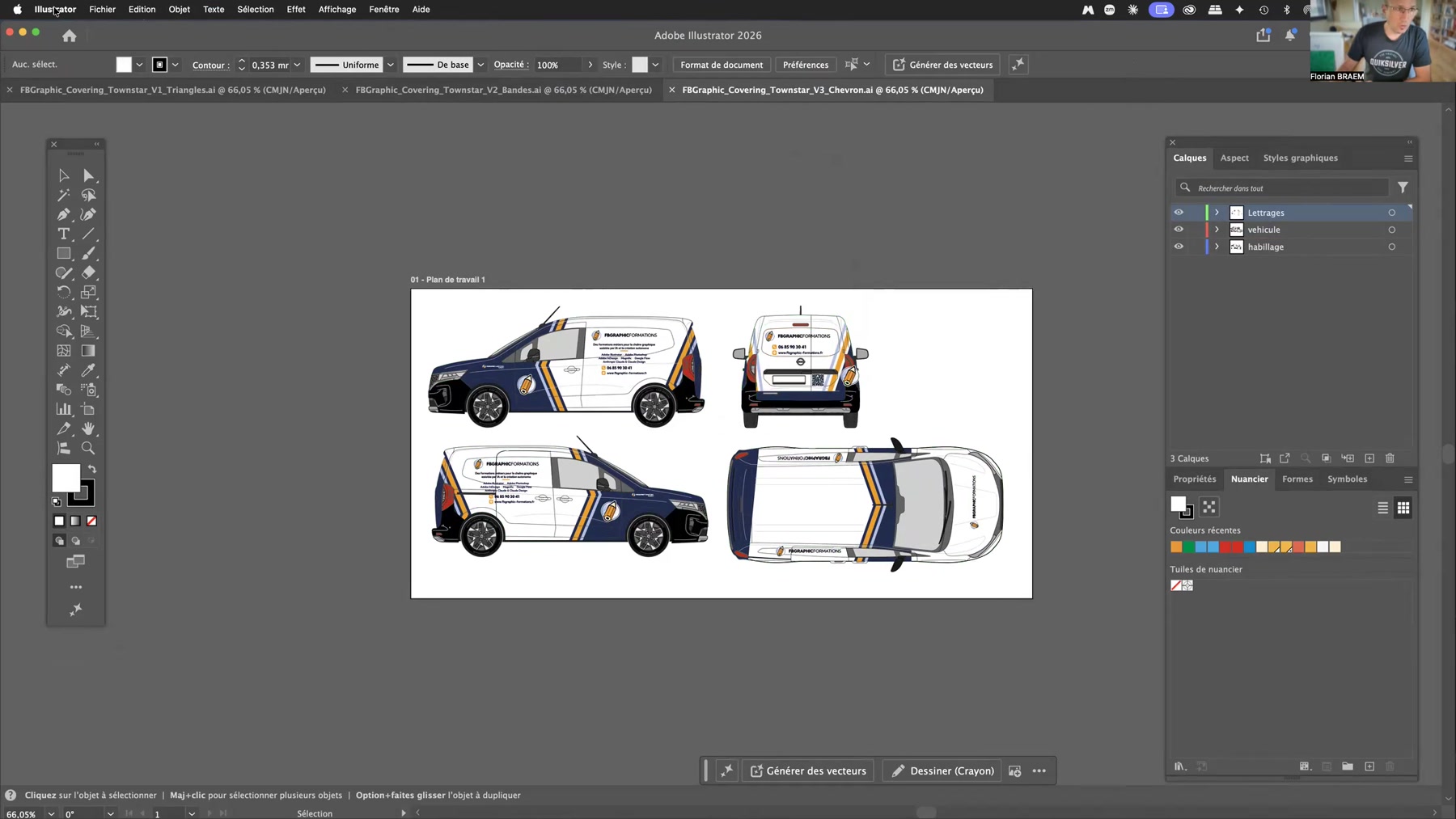This screenshot has height=819, width=1456.
Task: Activate the Eyedropper tool
Action: (89, 370)
